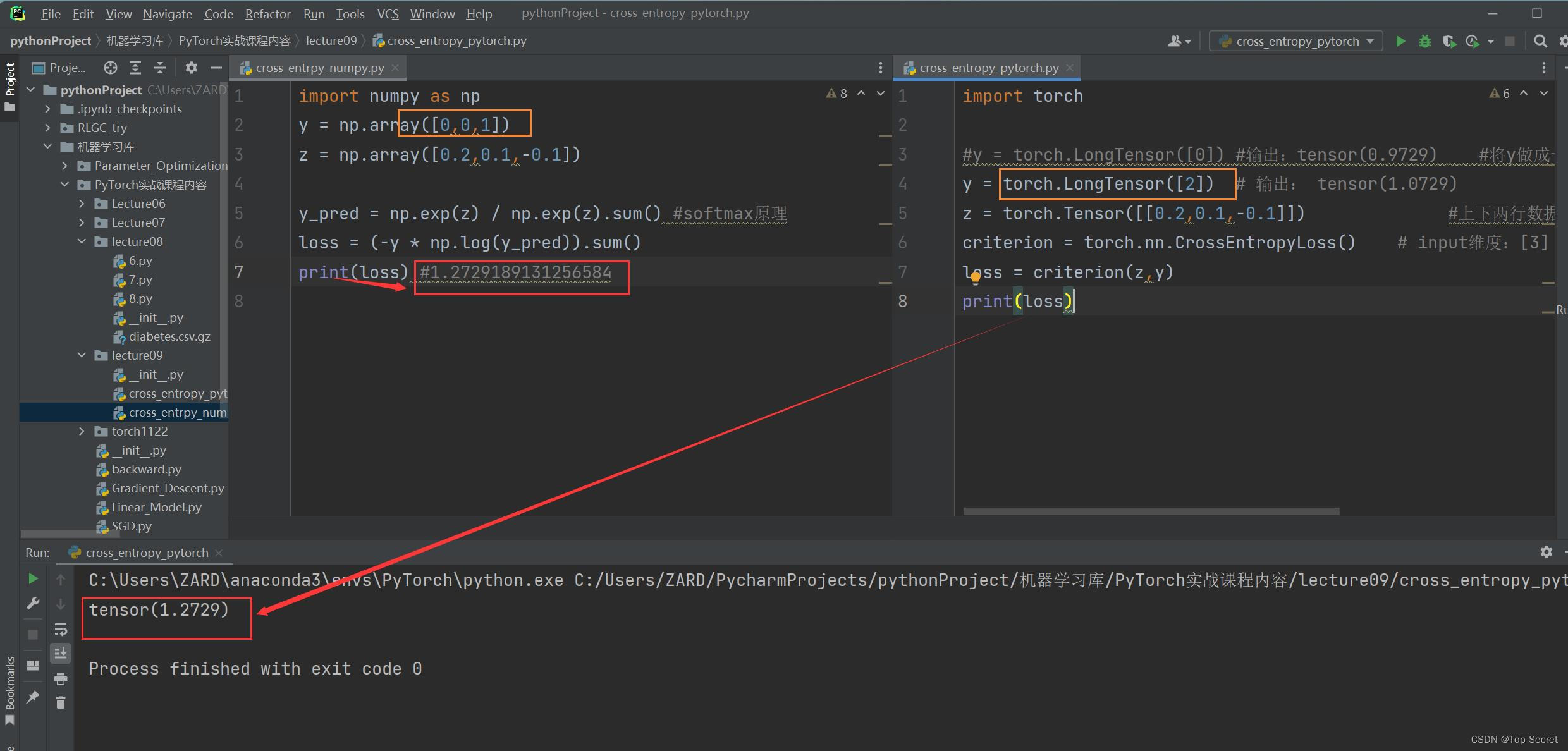Image resolution: width=1568 pixels, height=751 pixels.
Task: Toggle soft-wrap in Run console
Action: pos(61,629)
